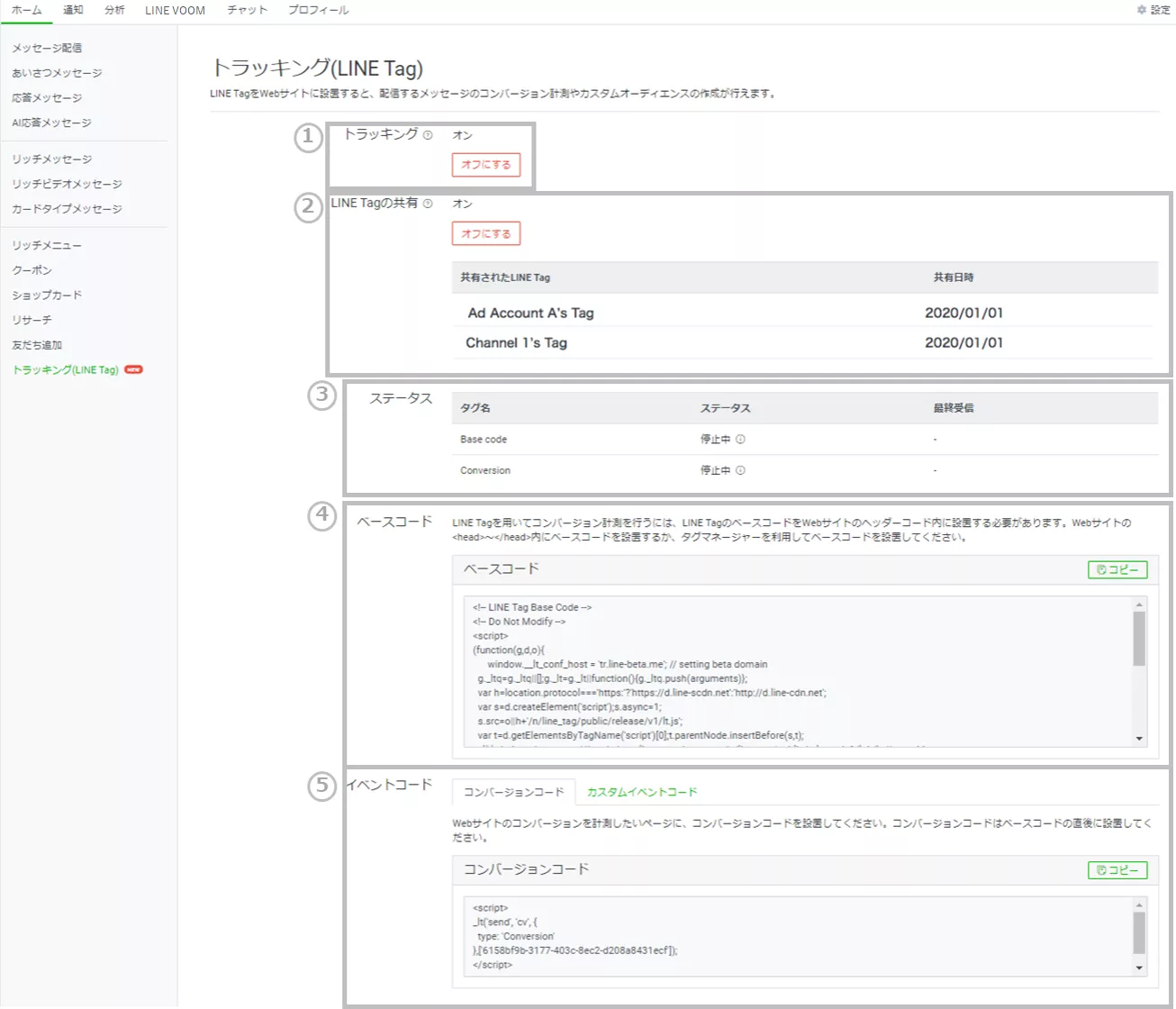The height and width of the screenshot is (1009, 1176).
Task: Open クーポン in the sidebar
Action: (x=32, y=270)
